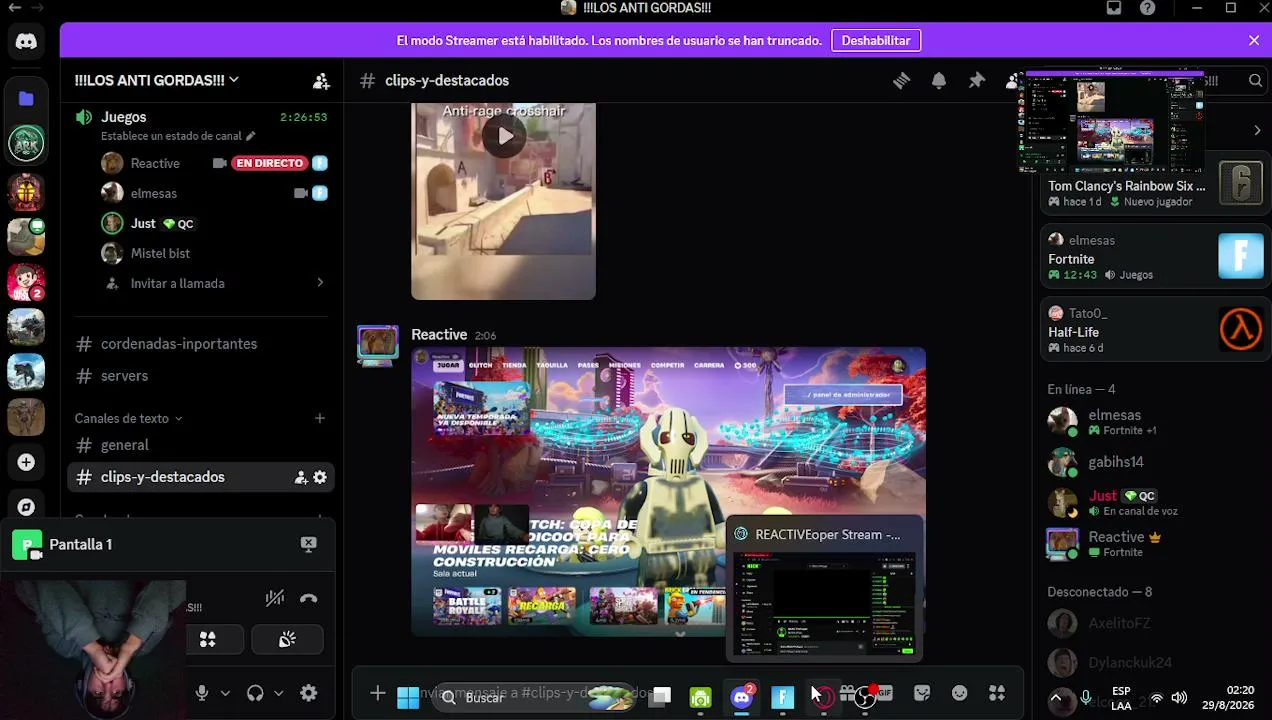Image resolution: width=1272 pixels, height=720 pixels.
Task: Show pinned messages pin icon
Action: point(977,81)
